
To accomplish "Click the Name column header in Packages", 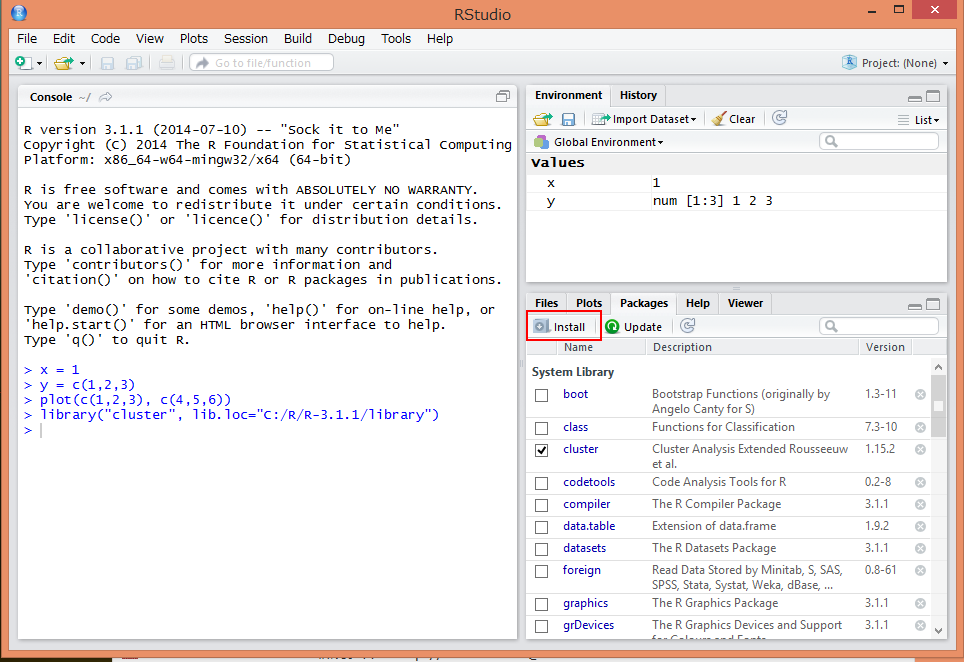I will (x=601, y=347).
